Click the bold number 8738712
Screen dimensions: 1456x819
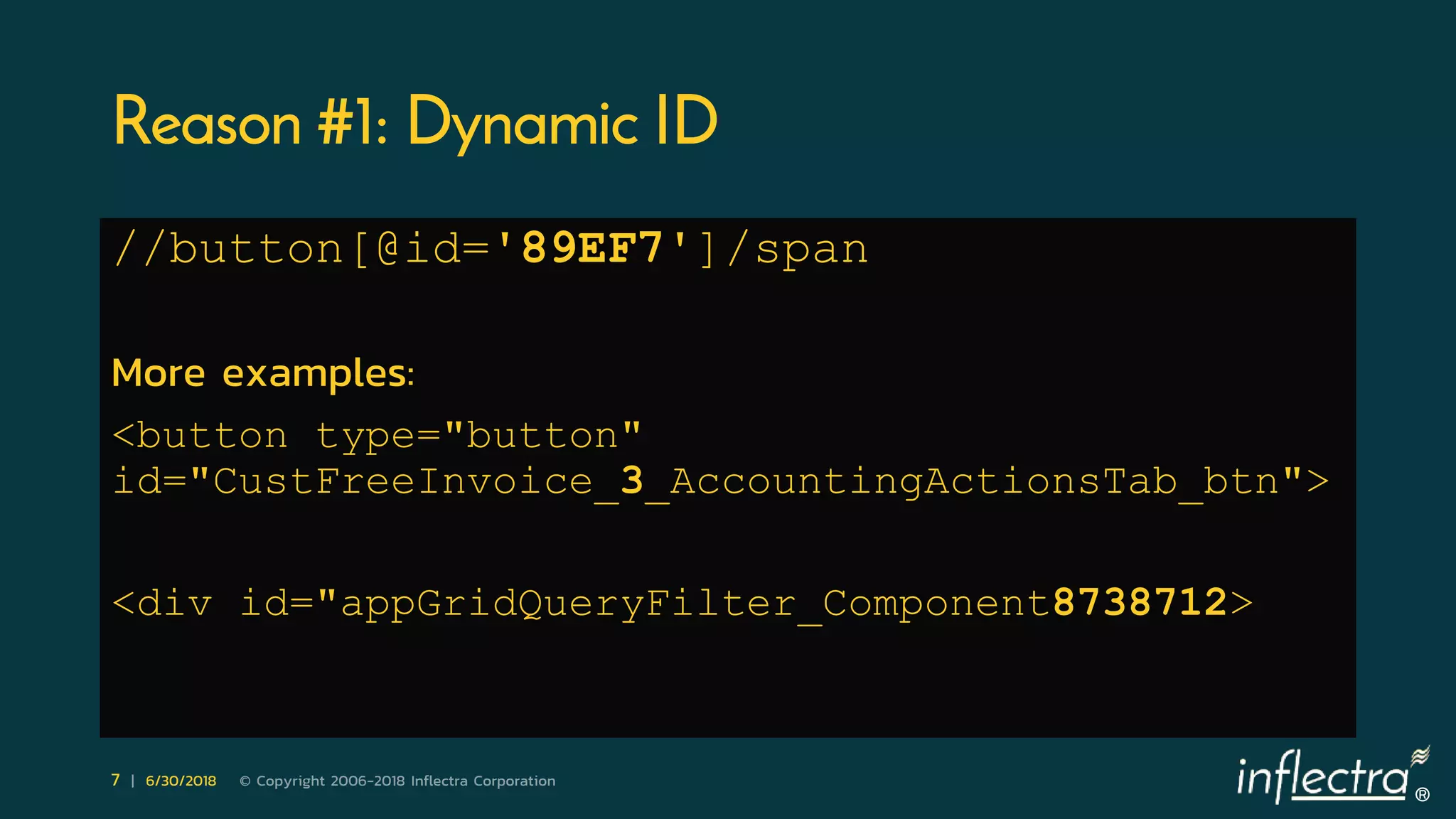point(1140,603)
